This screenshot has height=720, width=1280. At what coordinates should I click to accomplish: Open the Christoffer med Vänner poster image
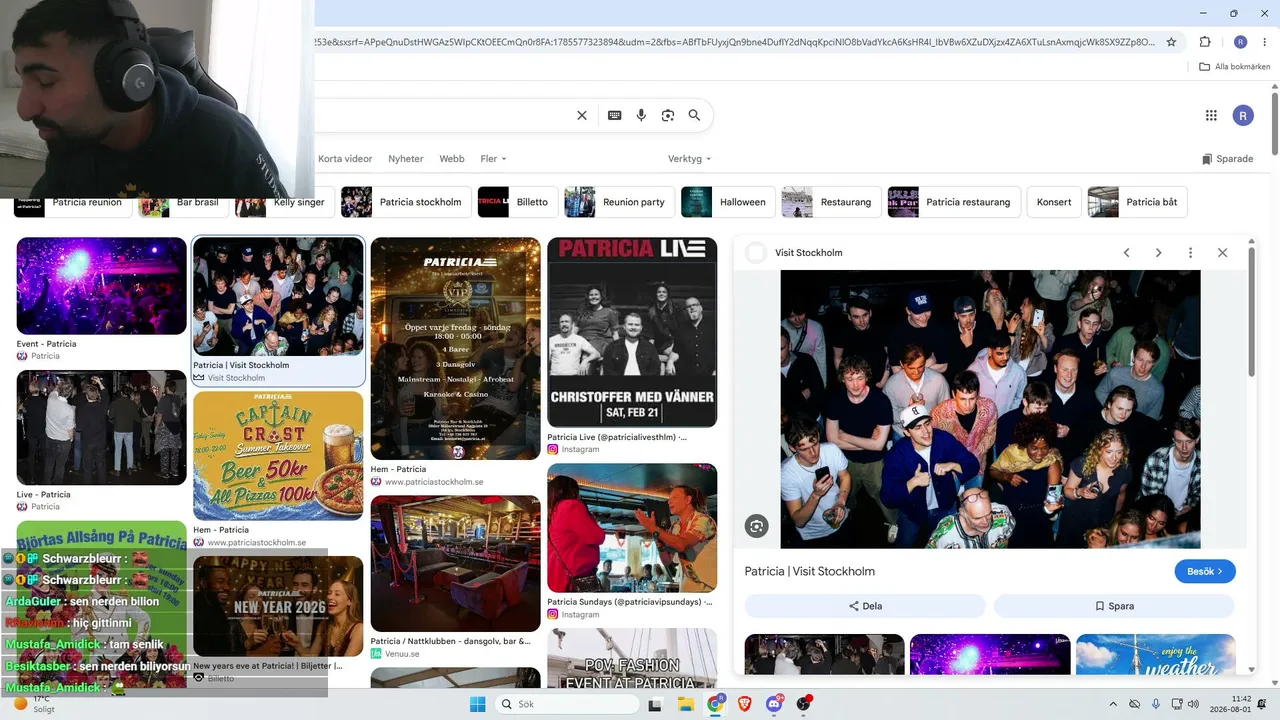632,332
